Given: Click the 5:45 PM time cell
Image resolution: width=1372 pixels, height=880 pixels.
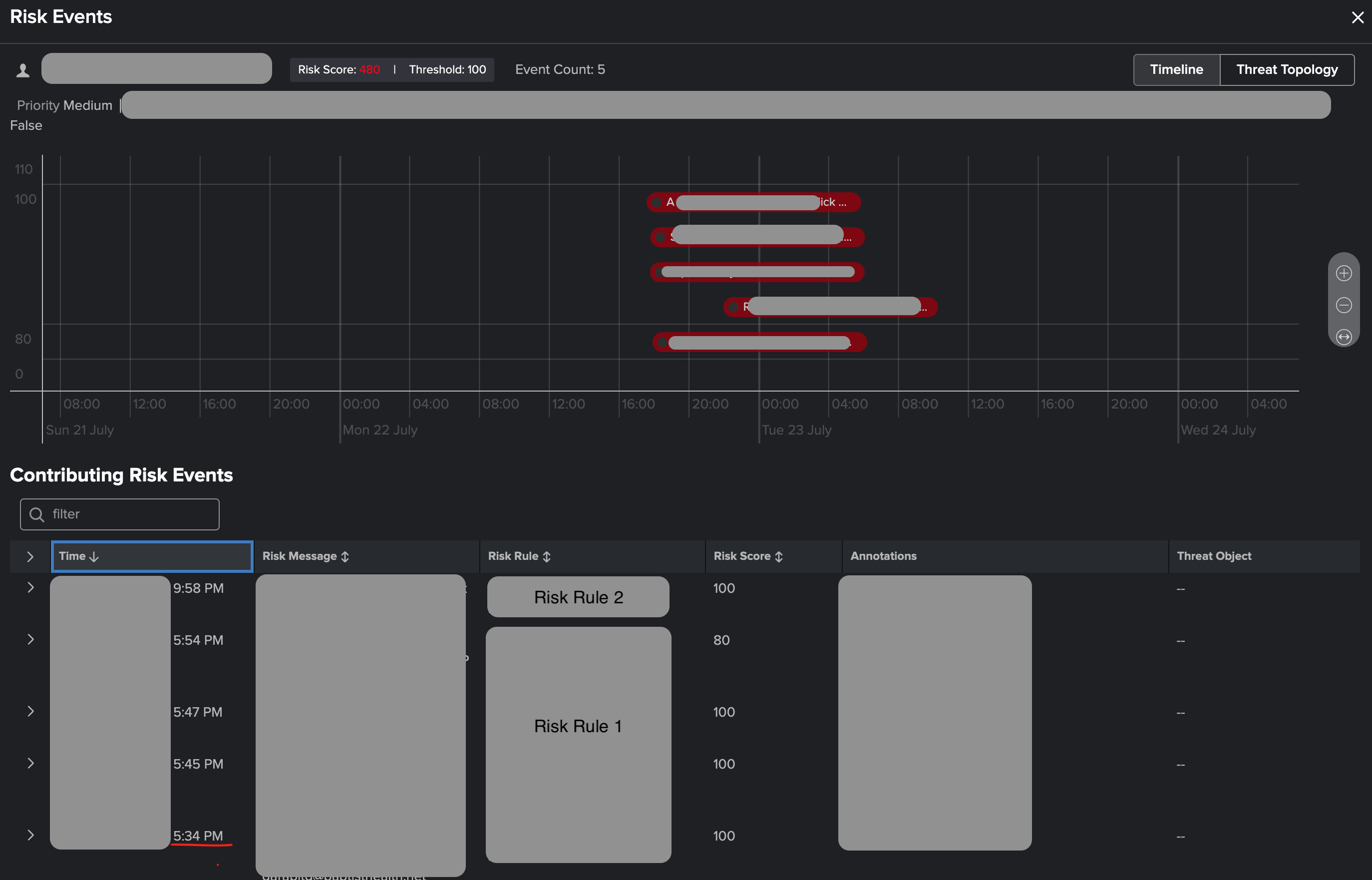Looking at the screenshot, I should pyautogui.click(x=198, y=764).
